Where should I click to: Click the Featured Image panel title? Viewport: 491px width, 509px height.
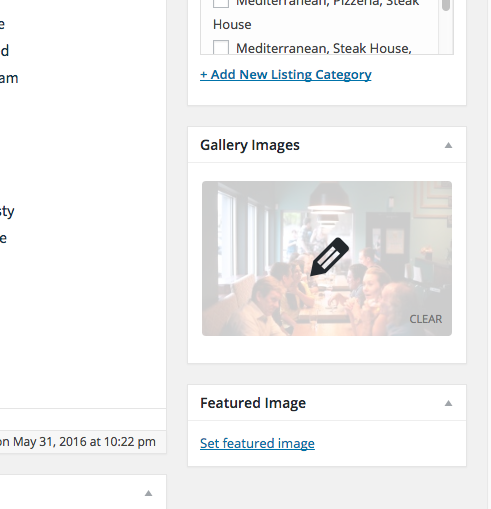(253, 403)
